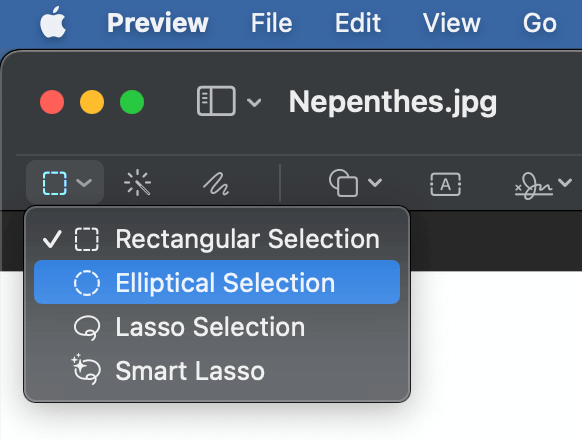This screenshot has width=582, height=440.
Task: Expand the selection tools chevron
Action: (x=84, y=183)
